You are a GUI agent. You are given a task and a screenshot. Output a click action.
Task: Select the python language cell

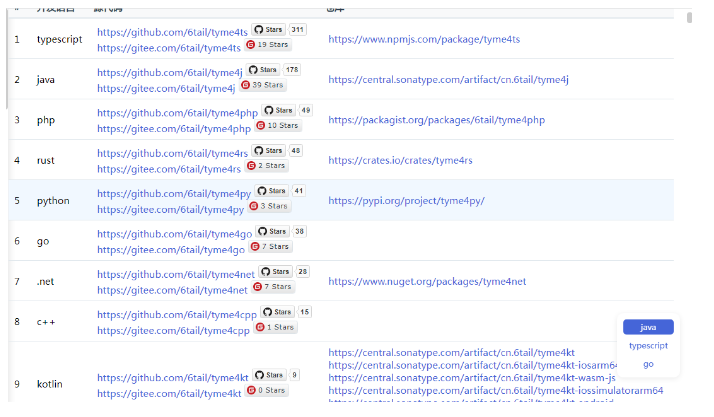coord(53,201)
